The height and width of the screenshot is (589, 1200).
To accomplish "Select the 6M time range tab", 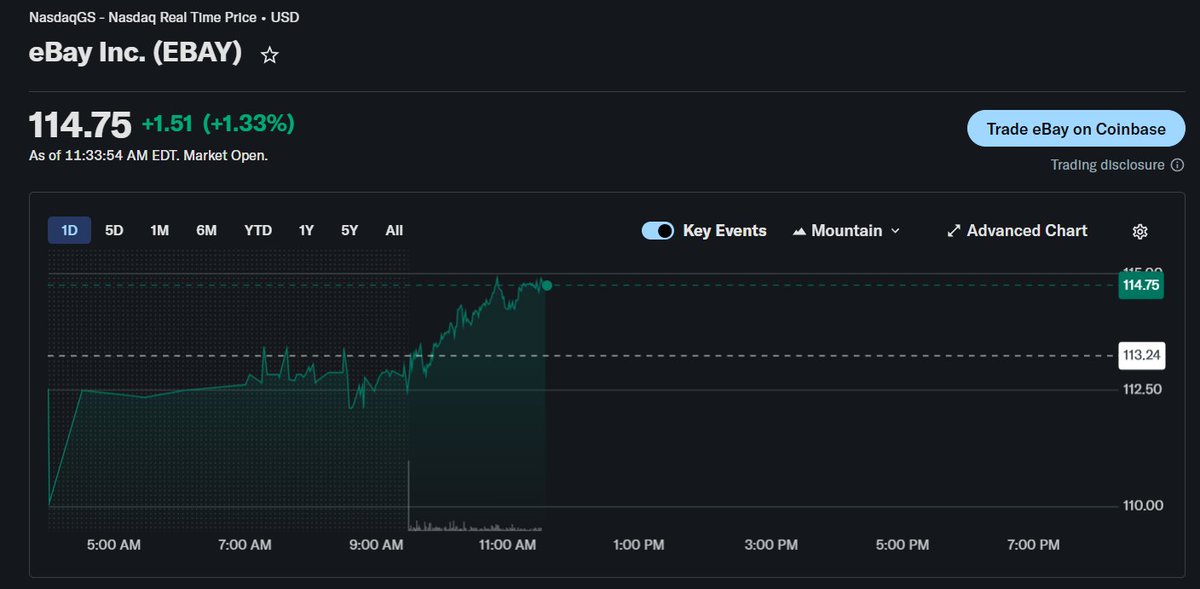I will (x=206, y=230).
